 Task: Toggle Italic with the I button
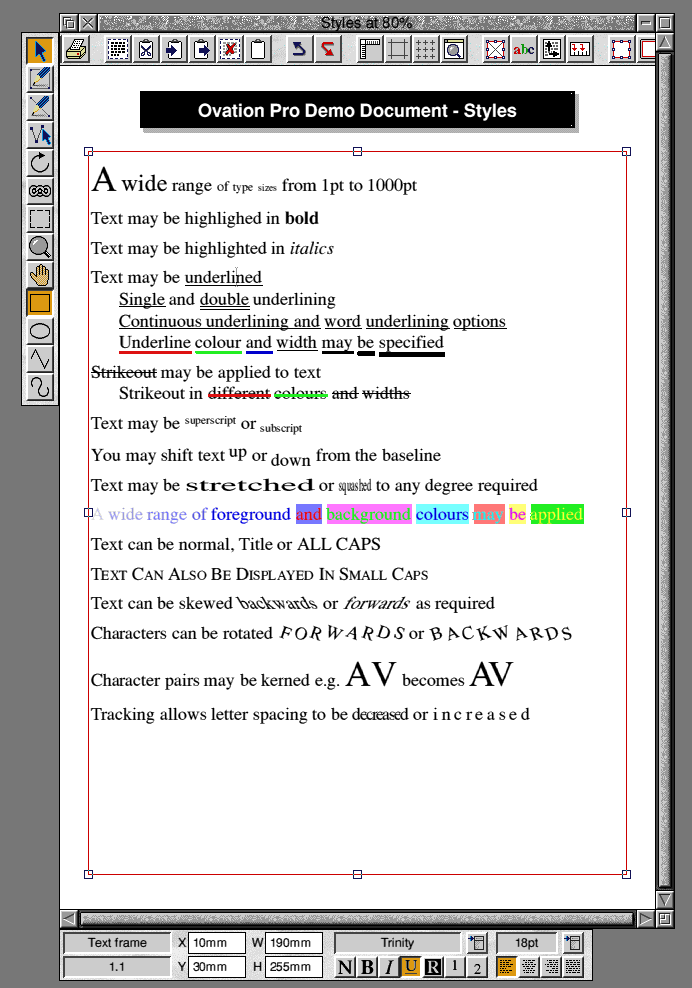pyautogui.click(x=389, y=967)
